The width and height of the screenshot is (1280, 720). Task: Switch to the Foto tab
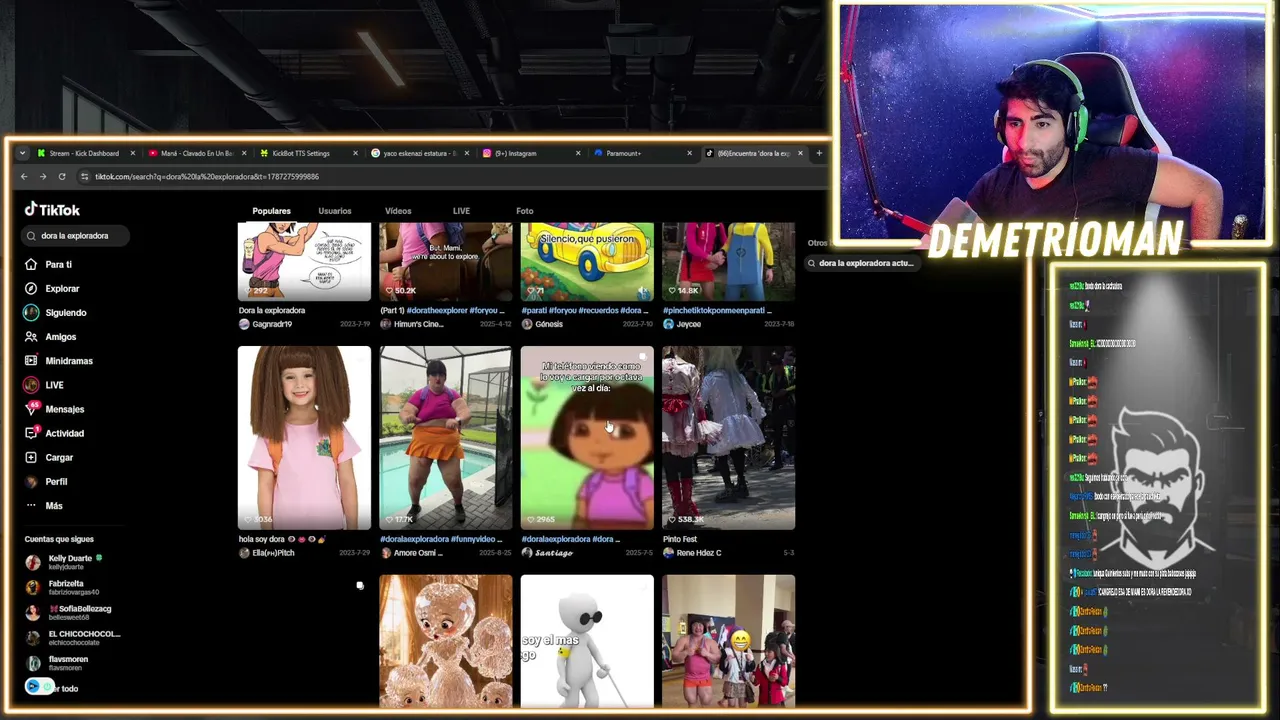pos(525,211)
